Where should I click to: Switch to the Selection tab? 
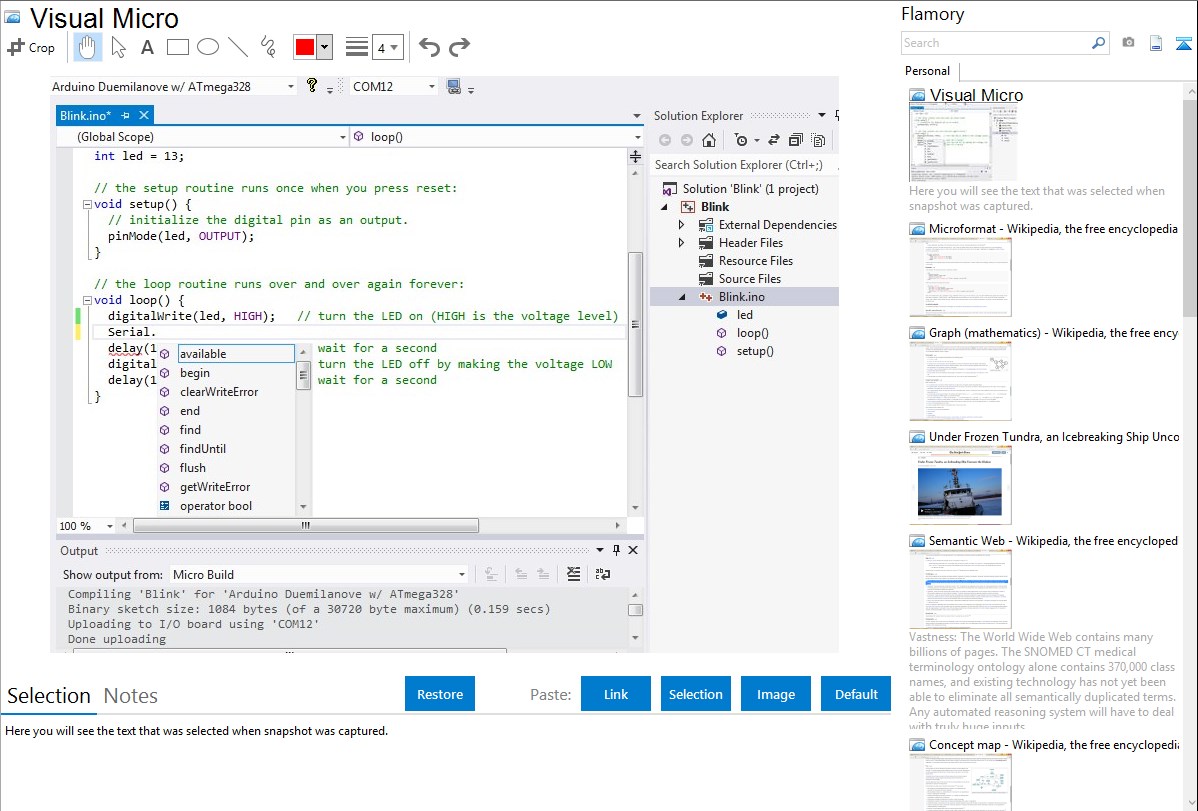click(x=49, y=696)
